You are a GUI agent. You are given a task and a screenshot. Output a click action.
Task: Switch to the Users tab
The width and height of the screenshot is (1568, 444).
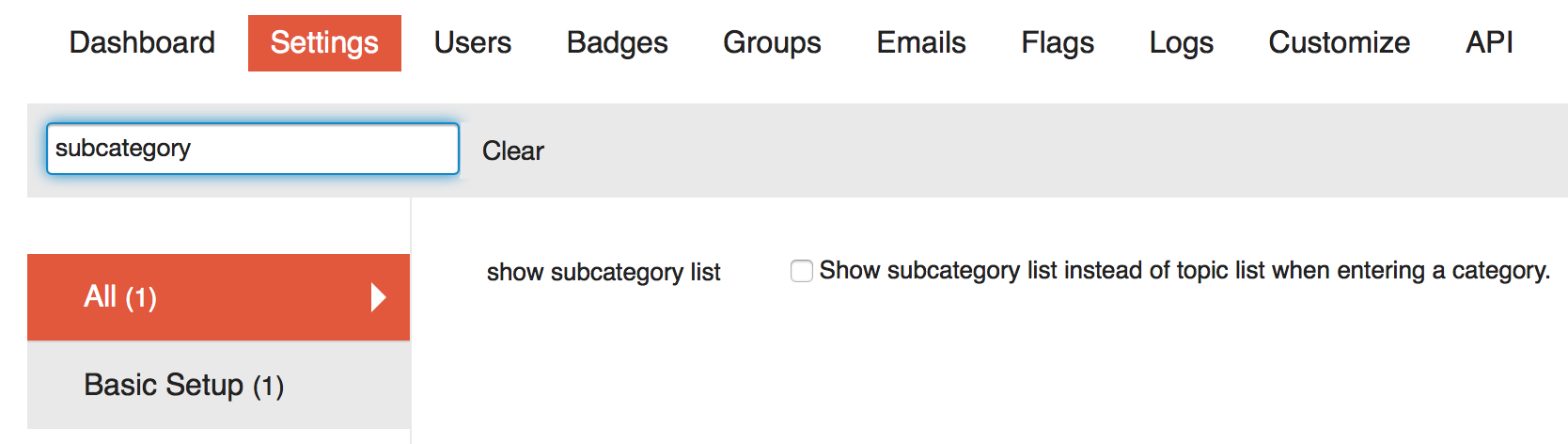point(473,43)
